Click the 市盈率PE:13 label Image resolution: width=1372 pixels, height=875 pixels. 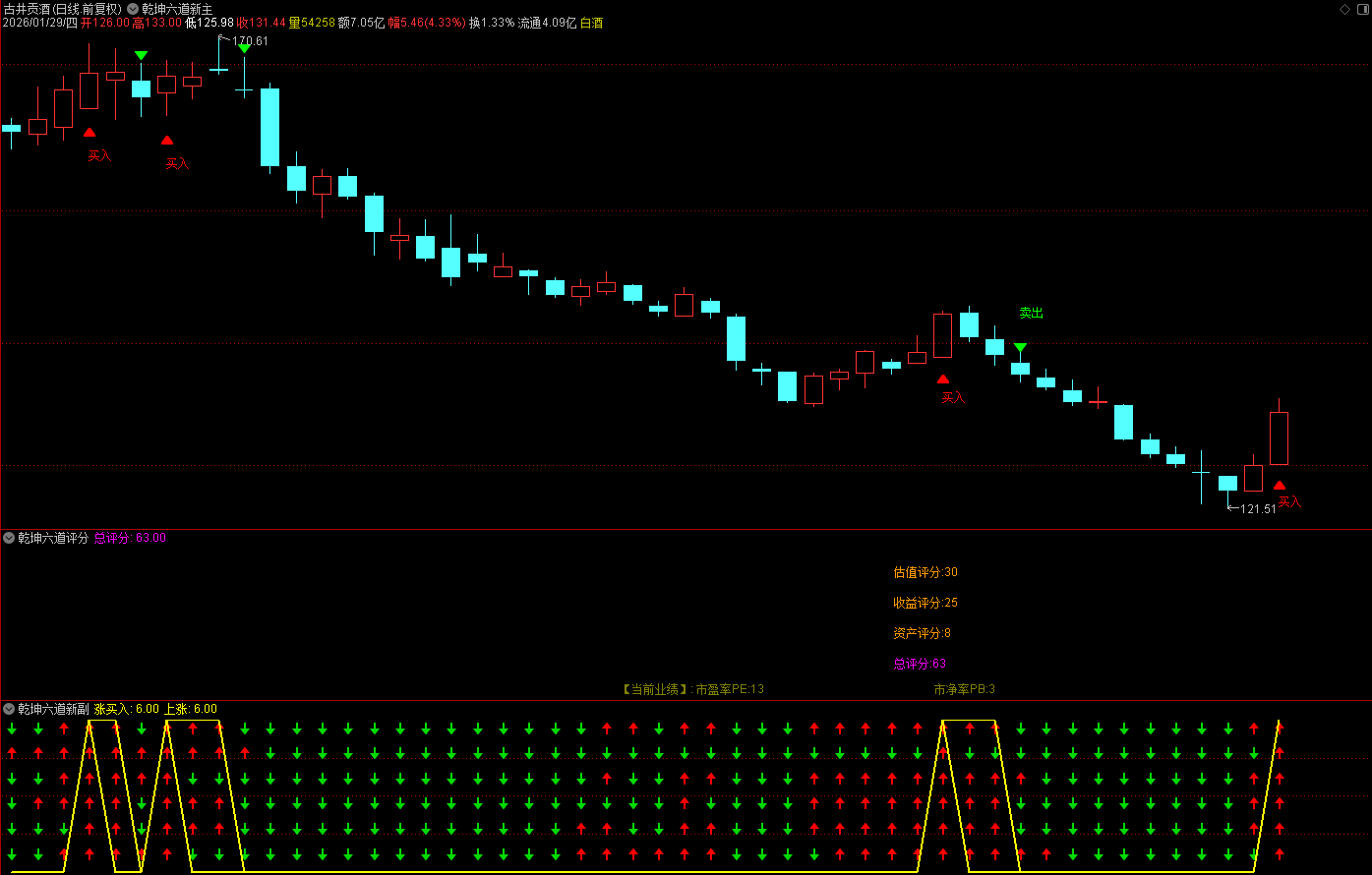[729, 689]
